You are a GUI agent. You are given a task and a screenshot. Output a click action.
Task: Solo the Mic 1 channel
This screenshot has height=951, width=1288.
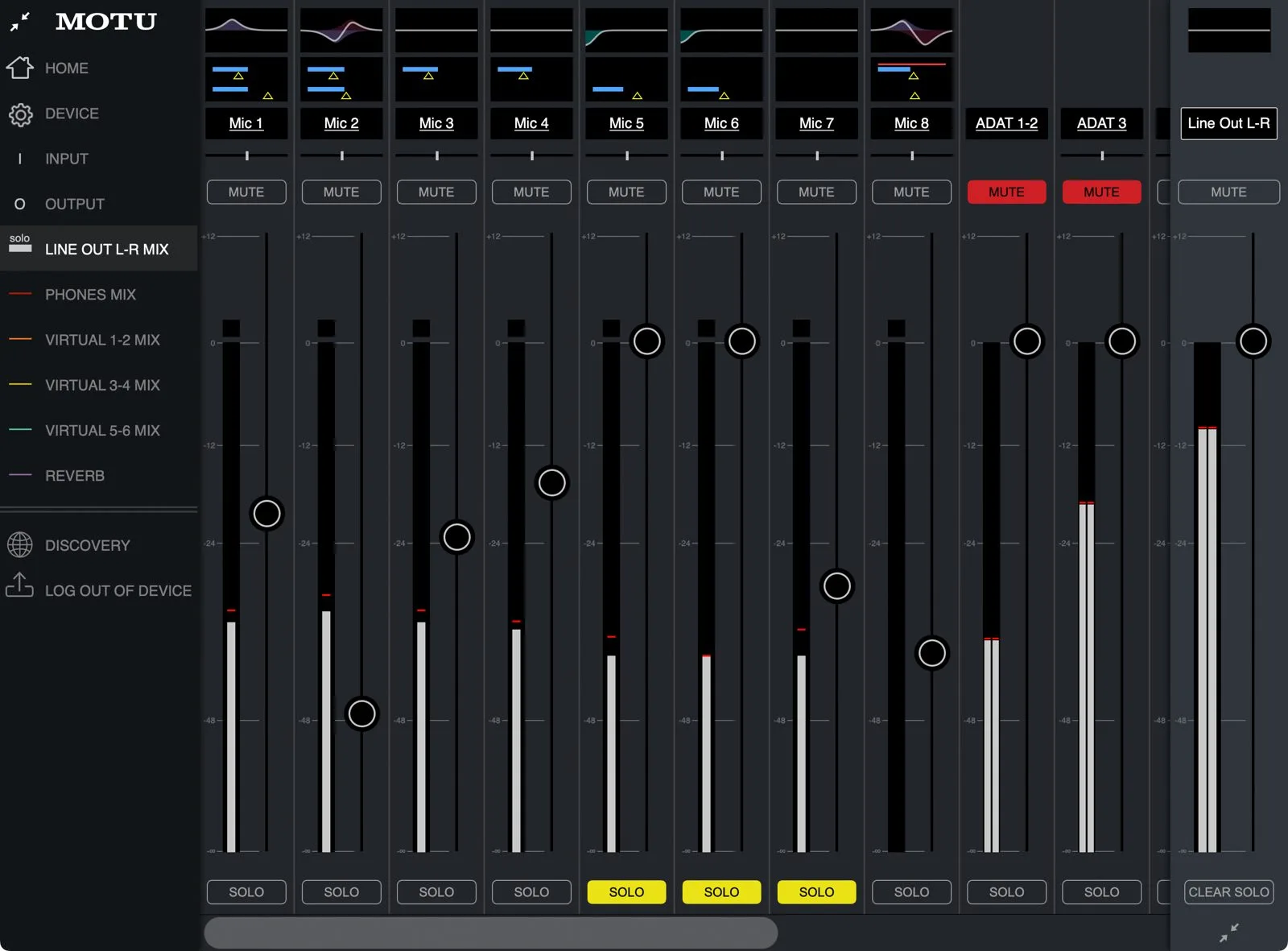(x=246, y=891)
